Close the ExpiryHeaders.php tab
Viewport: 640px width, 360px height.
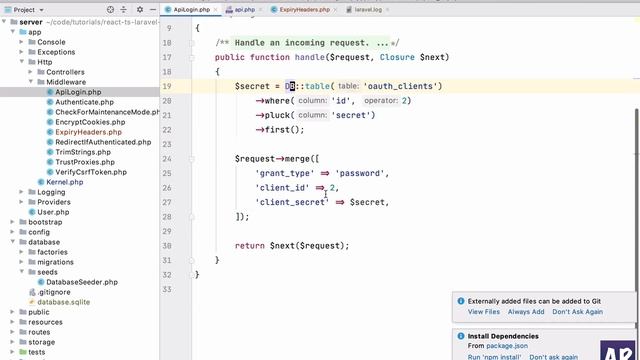[335, 9]
